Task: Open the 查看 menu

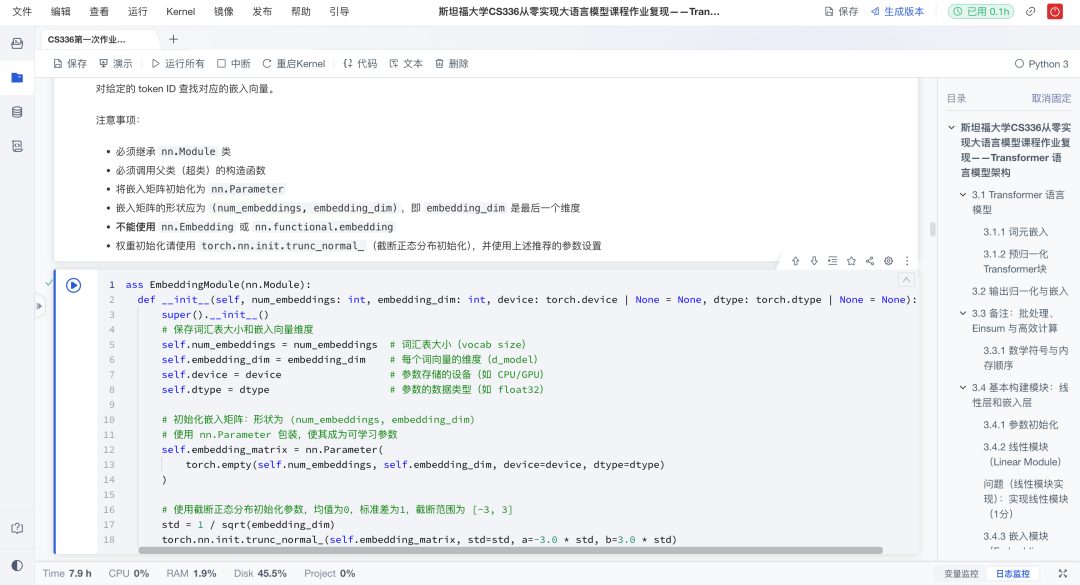Action: point(99,12)
